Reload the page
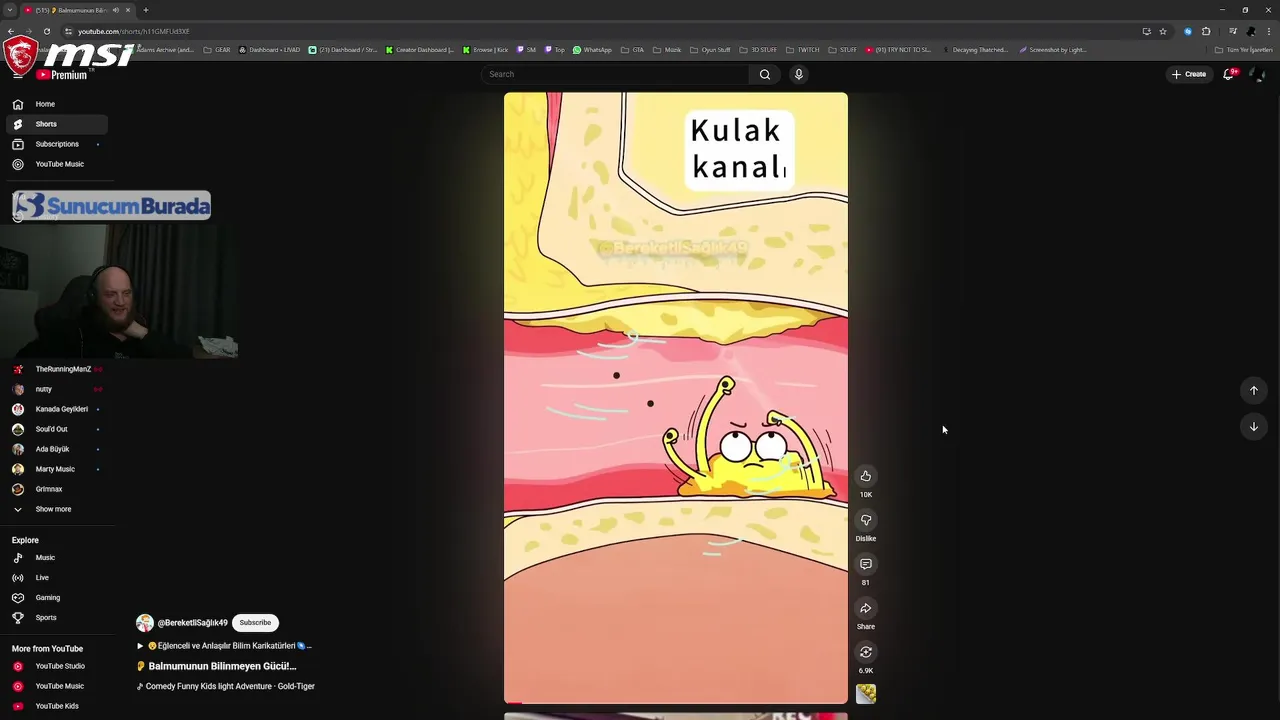1280x720 pixels. (47, 31)
